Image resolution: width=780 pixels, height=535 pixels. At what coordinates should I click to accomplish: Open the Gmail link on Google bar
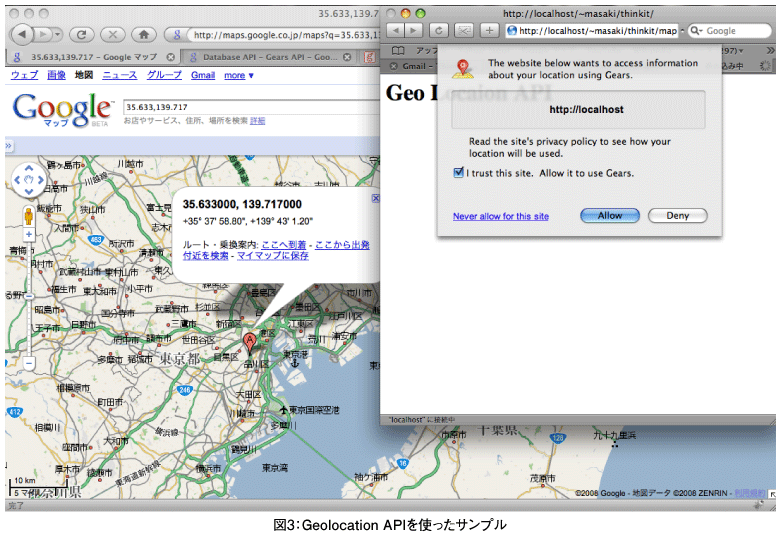[203, 75]
